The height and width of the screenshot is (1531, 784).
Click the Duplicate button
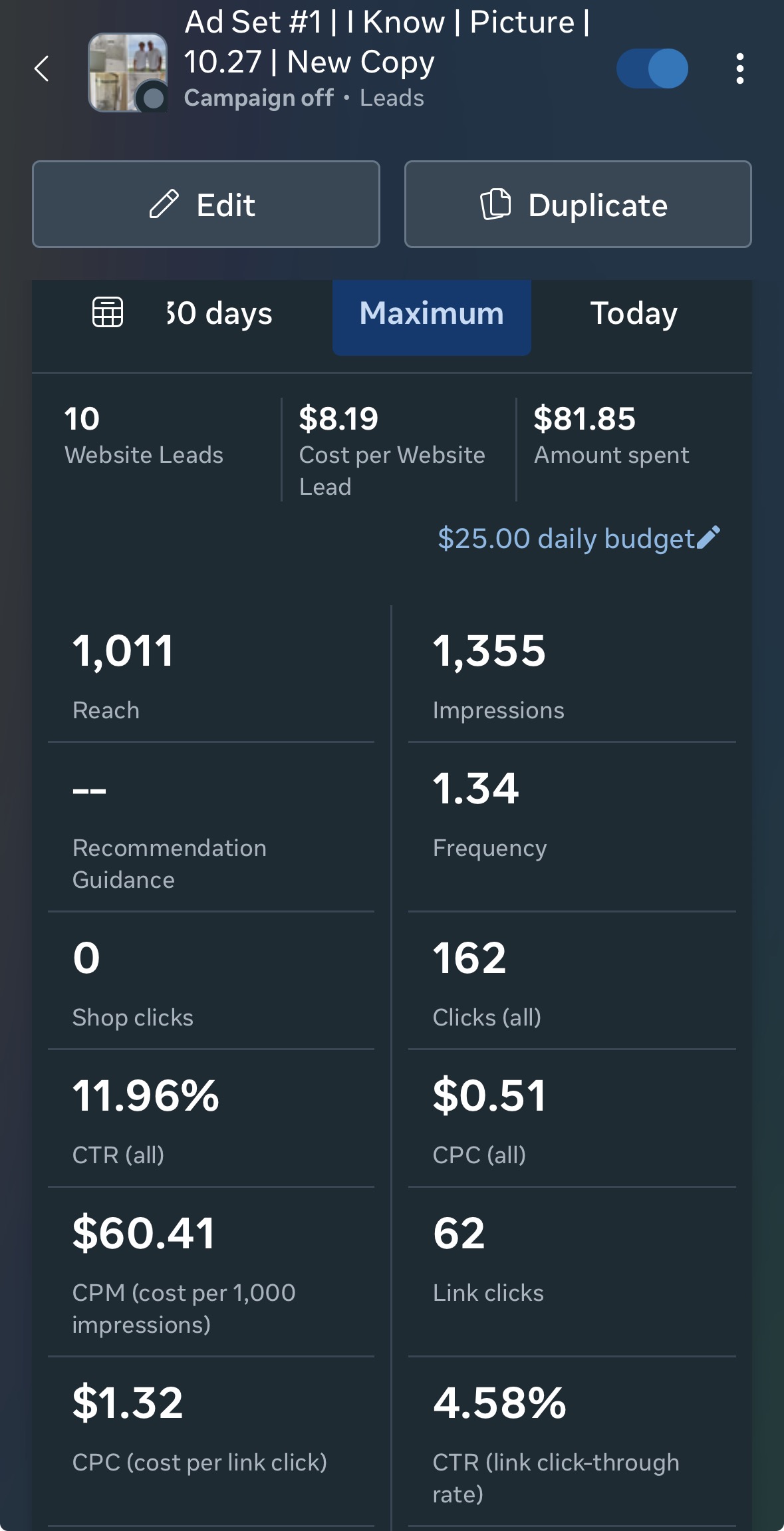coord(578,204)
